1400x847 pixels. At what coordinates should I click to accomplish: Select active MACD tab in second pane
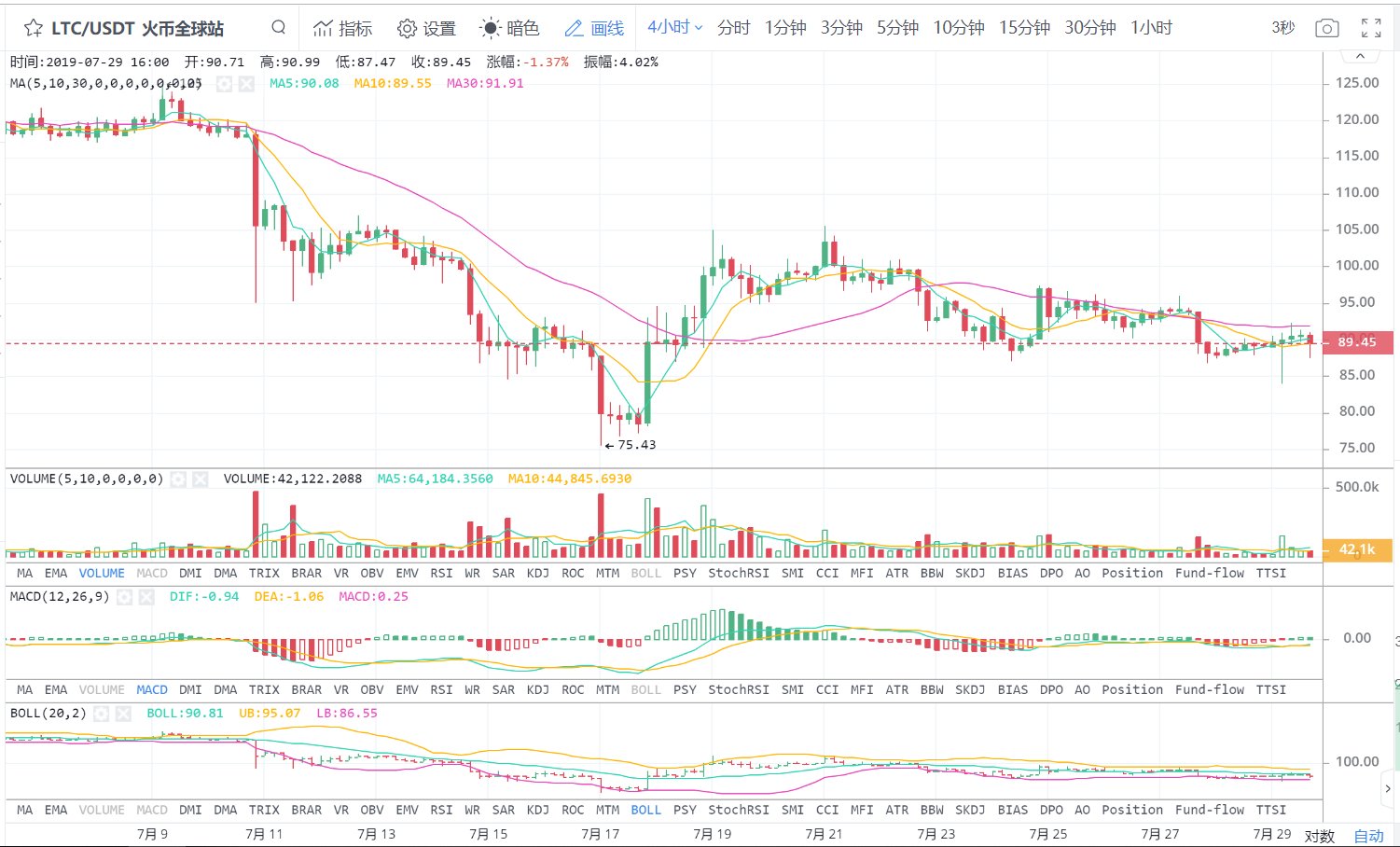(152, 690)
